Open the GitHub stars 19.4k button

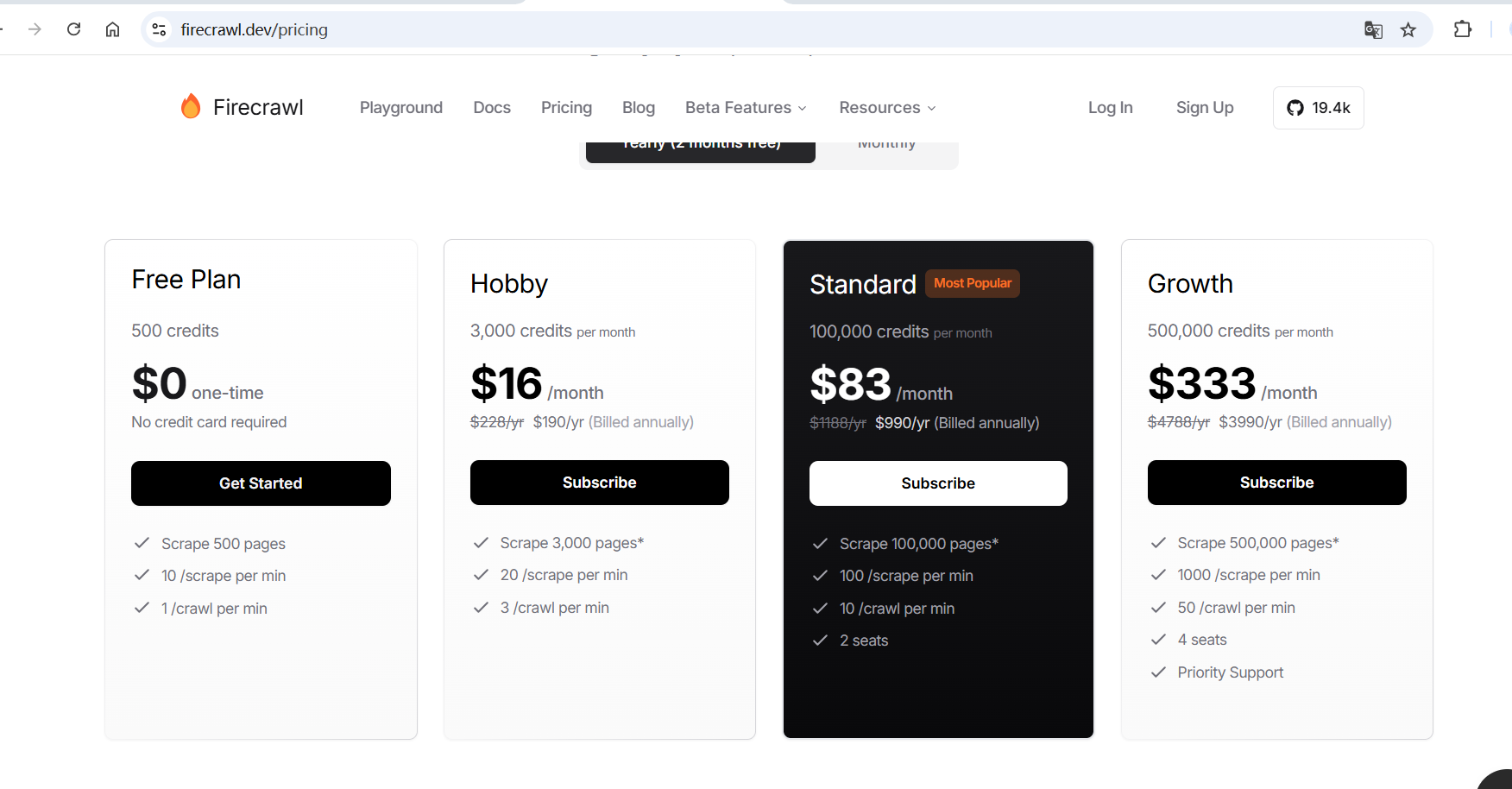(x=1318, y=108)
